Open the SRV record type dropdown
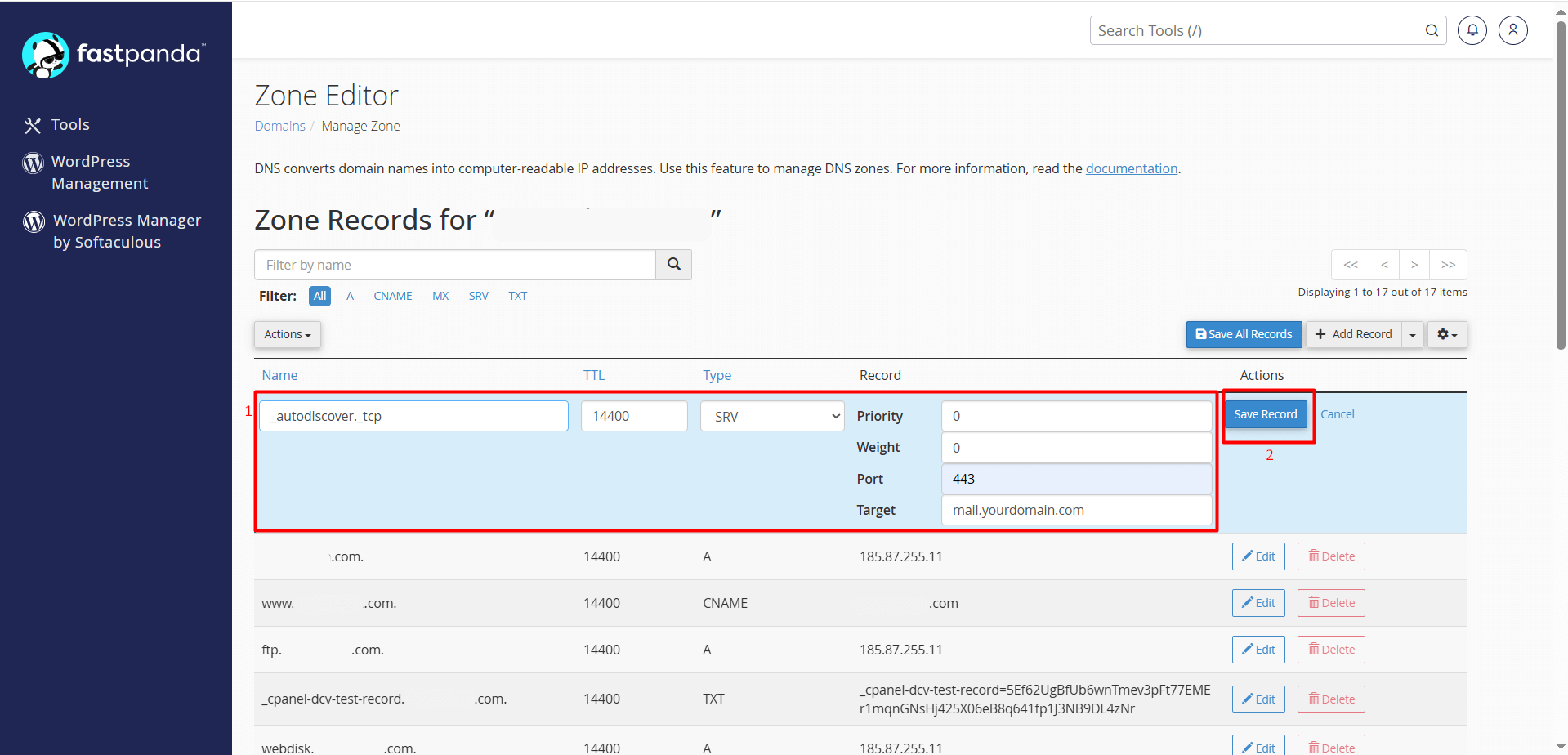Image resolution: width=1568 pixels, height=755 pixels. coord(772,416)
